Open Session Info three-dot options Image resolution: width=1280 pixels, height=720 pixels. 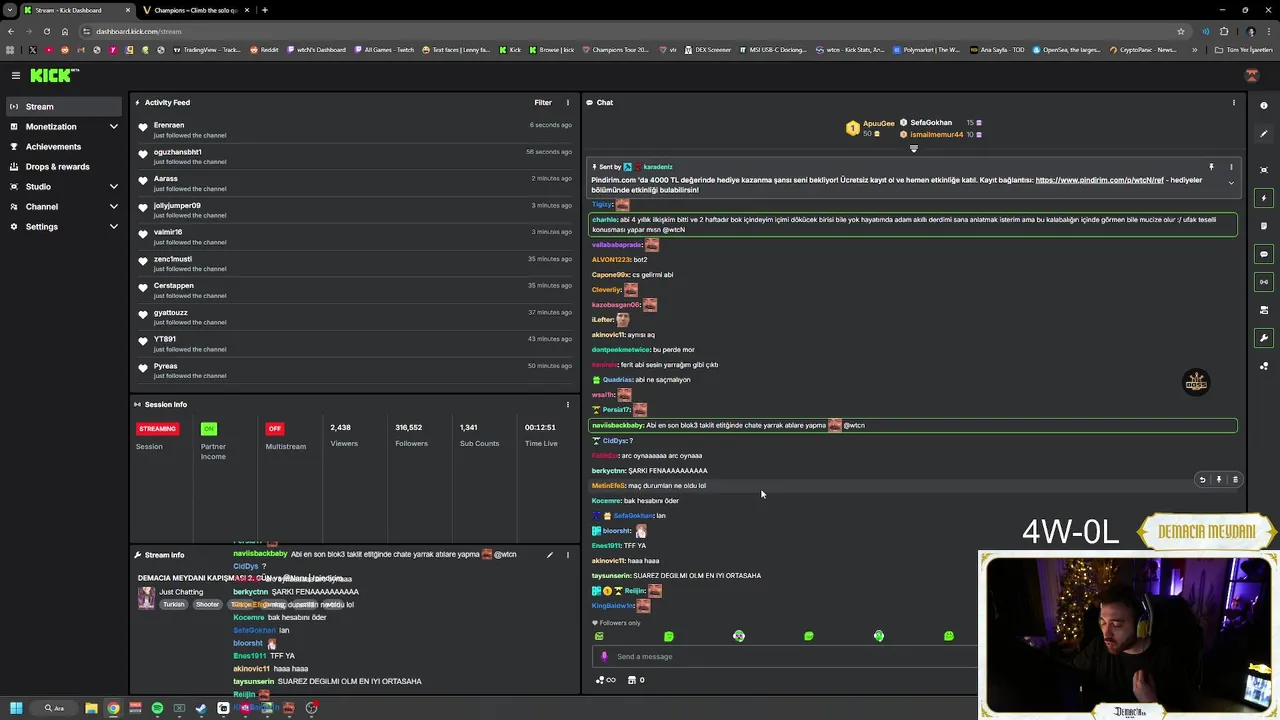click(x=567, y=404)
